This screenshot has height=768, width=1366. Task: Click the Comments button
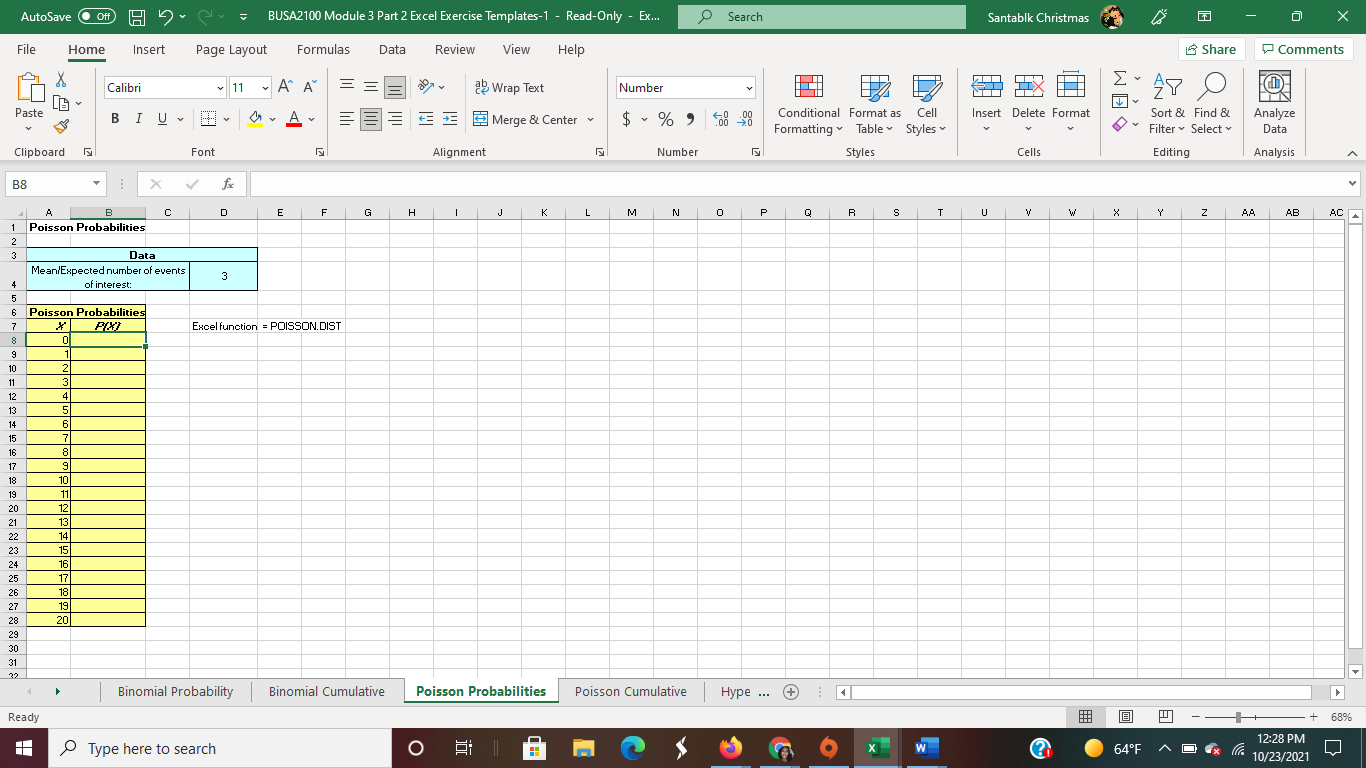coord(1302,49)
